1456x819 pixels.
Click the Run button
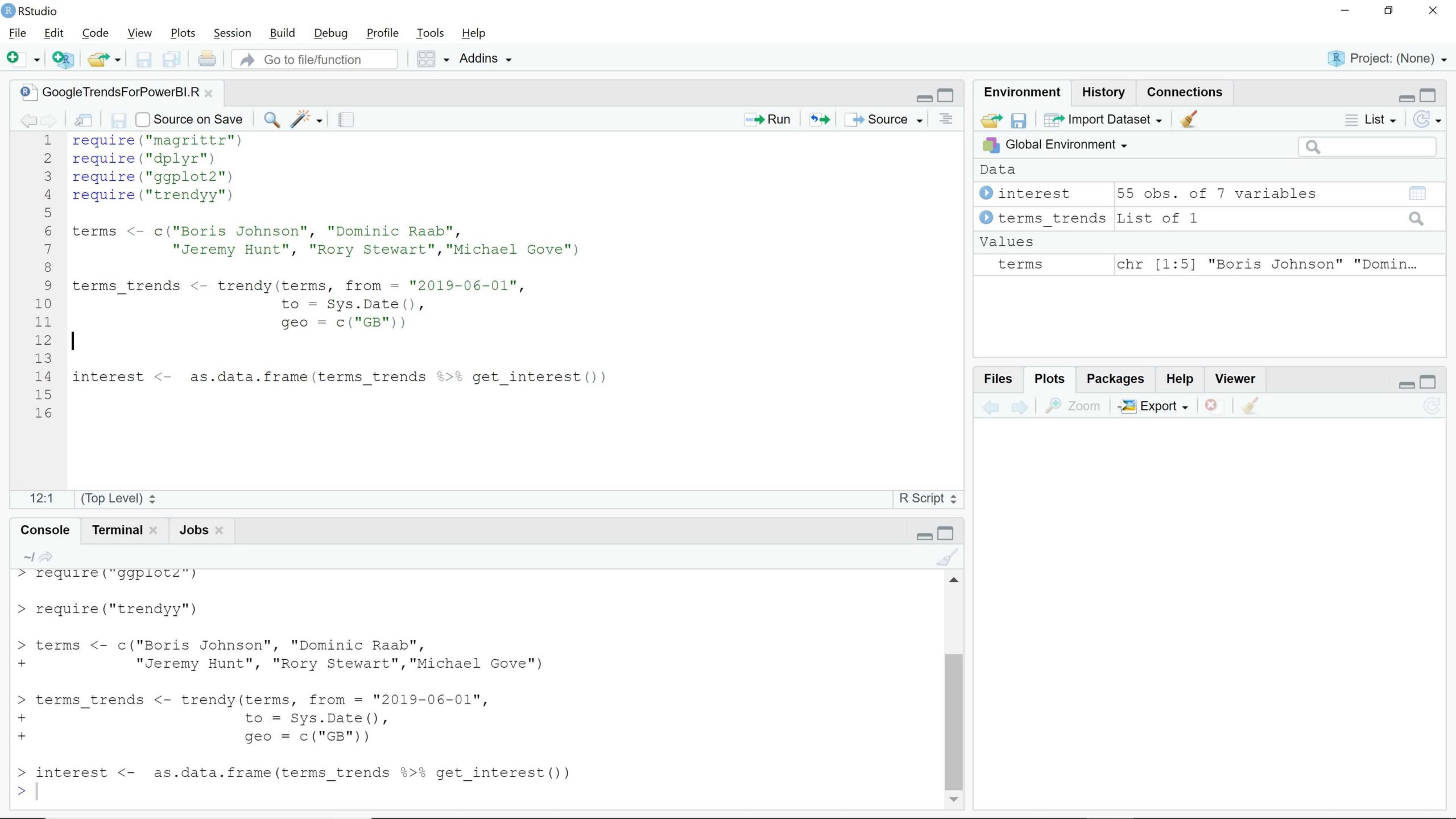click(x=768, y=119)
